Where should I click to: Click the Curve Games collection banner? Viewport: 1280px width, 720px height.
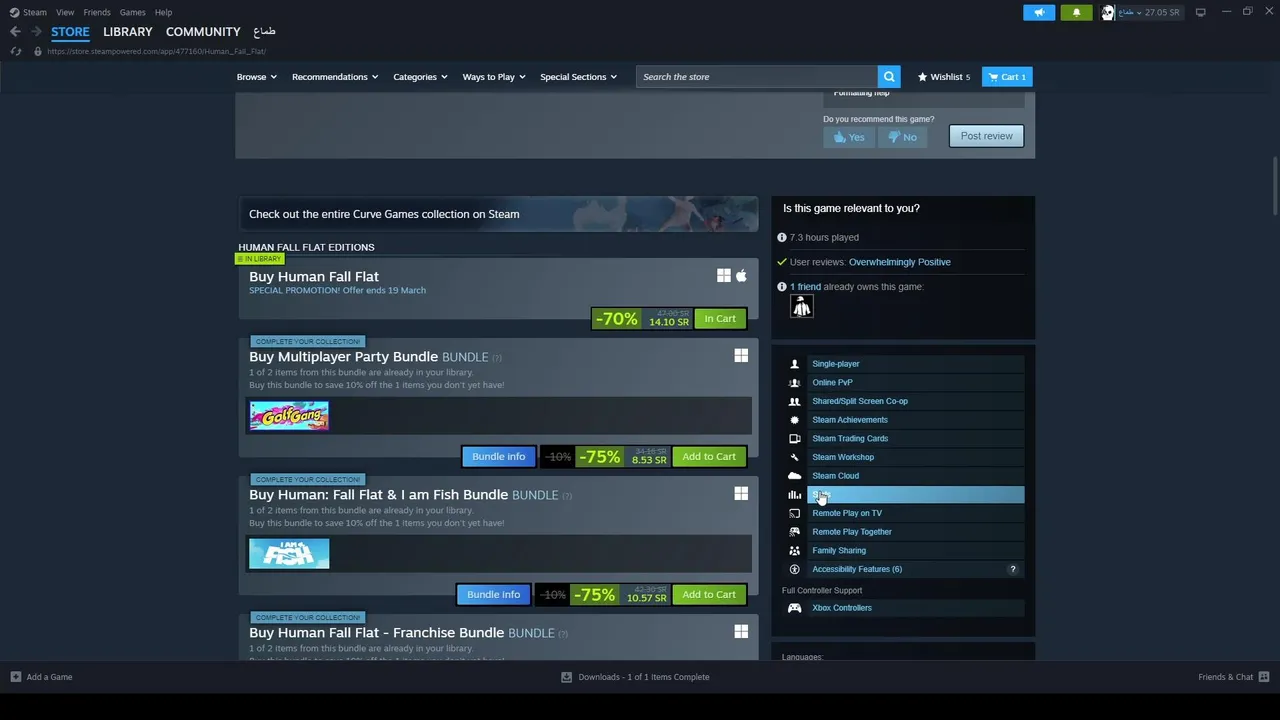(498, 214)
